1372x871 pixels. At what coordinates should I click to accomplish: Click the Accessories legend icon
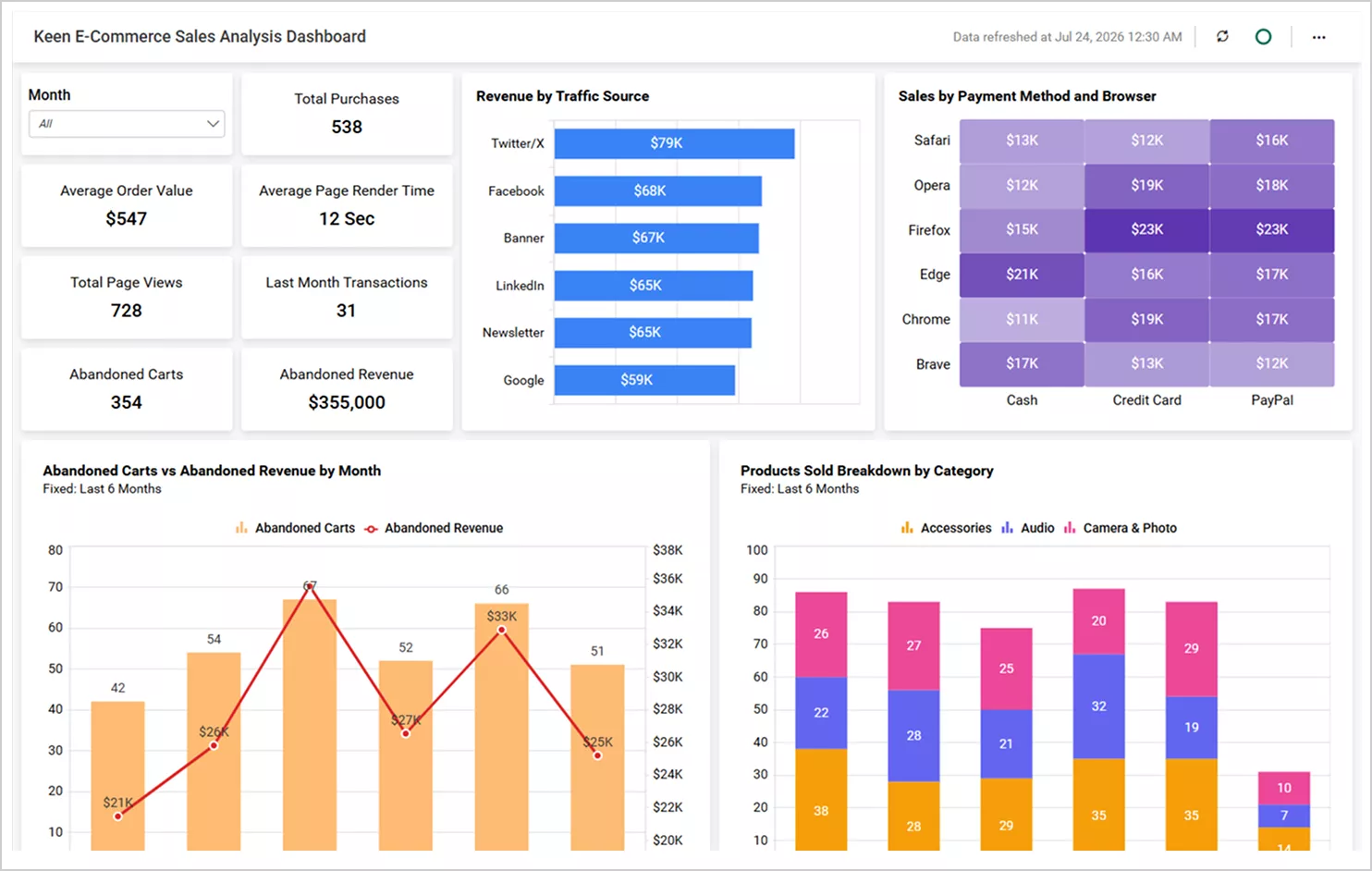click(x=907, y=527)
